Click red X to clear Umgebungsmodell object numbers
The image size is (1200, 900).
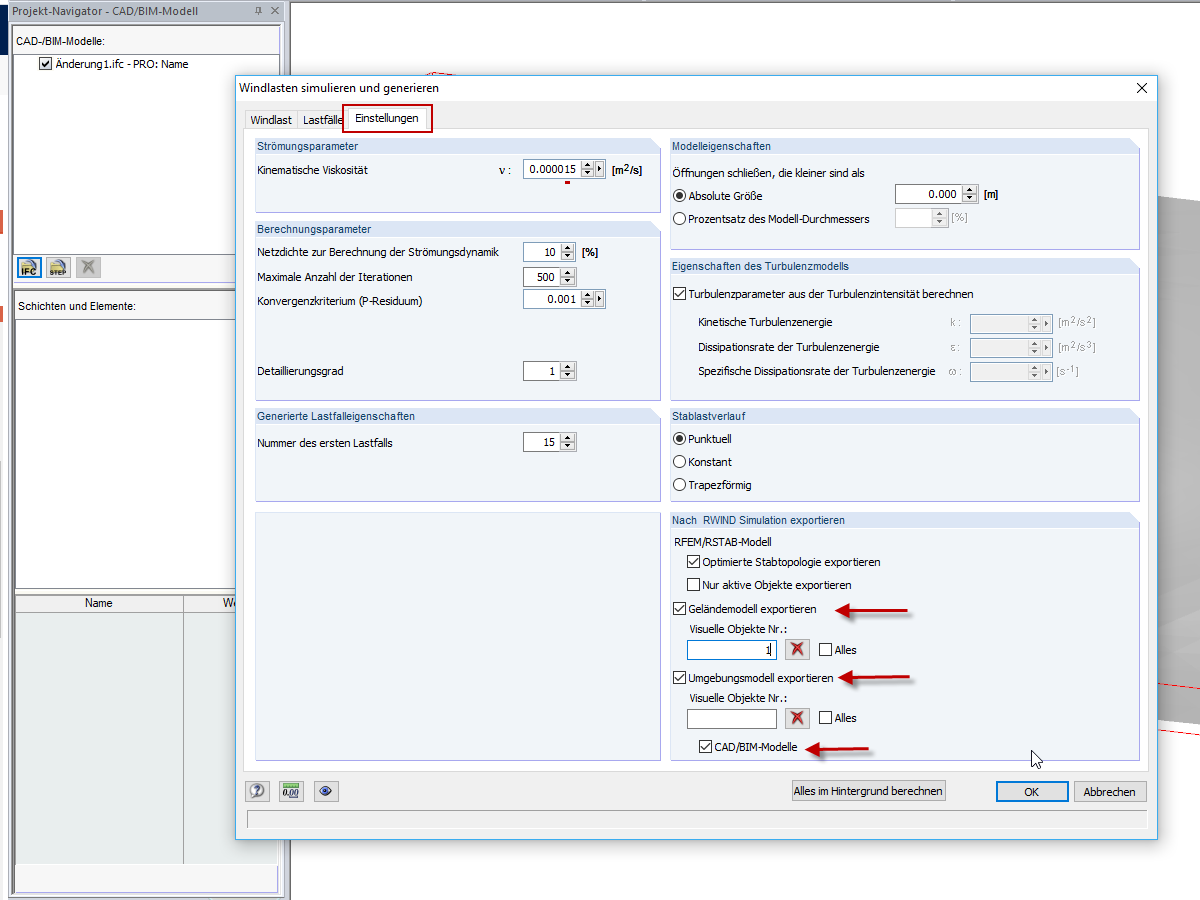coord(797,718)
